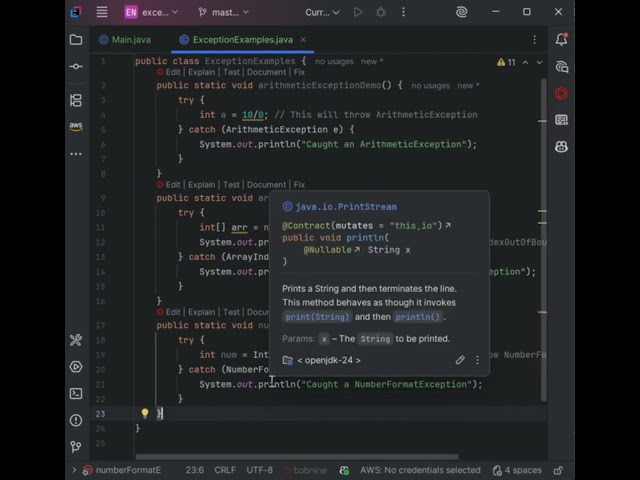Open the Current File run configuration dropdown

click(322, 12)
